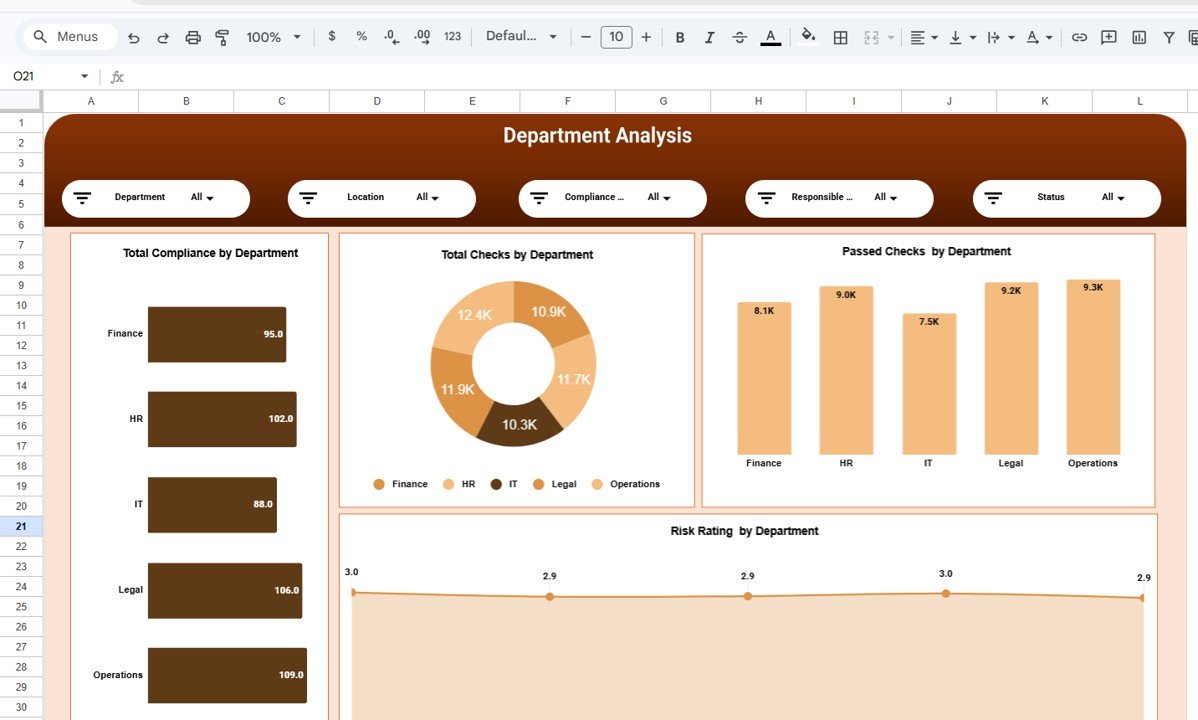The width and height of the screenshot is (1198, 720).
Task: Open the Menus search box
Action: tap(67, 36)
